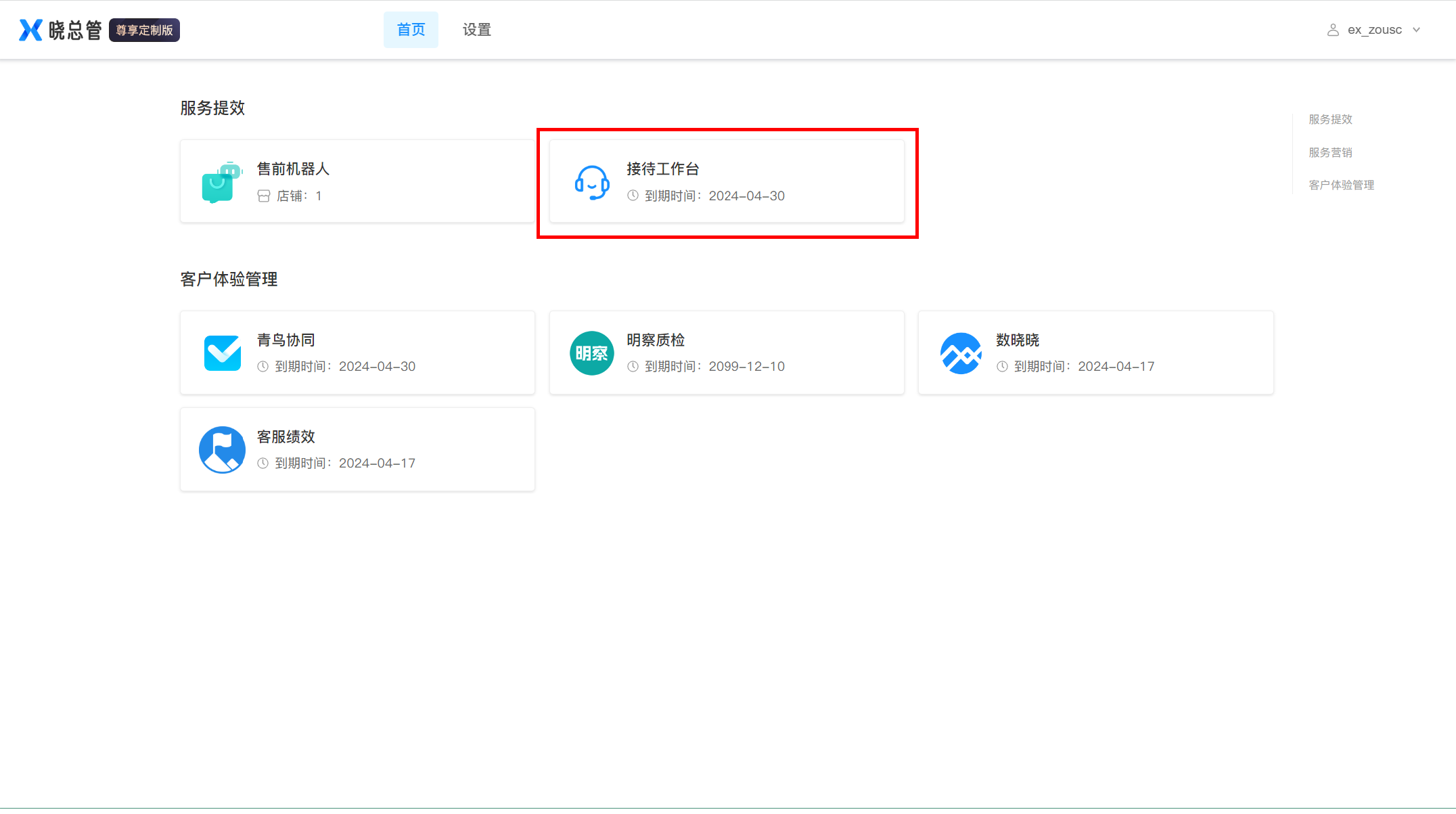Expand the ex_zousc account dropdown arrow
Image resolution: width=1456 pixels, height=814 pixels.
tap(1416, 30)
